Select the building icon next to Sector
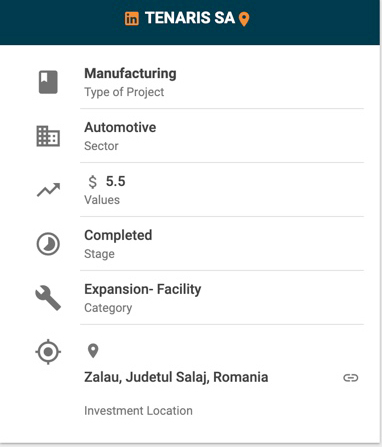This screenshot has height=447, width=382. pyautogui.click(x=48, y=136)
